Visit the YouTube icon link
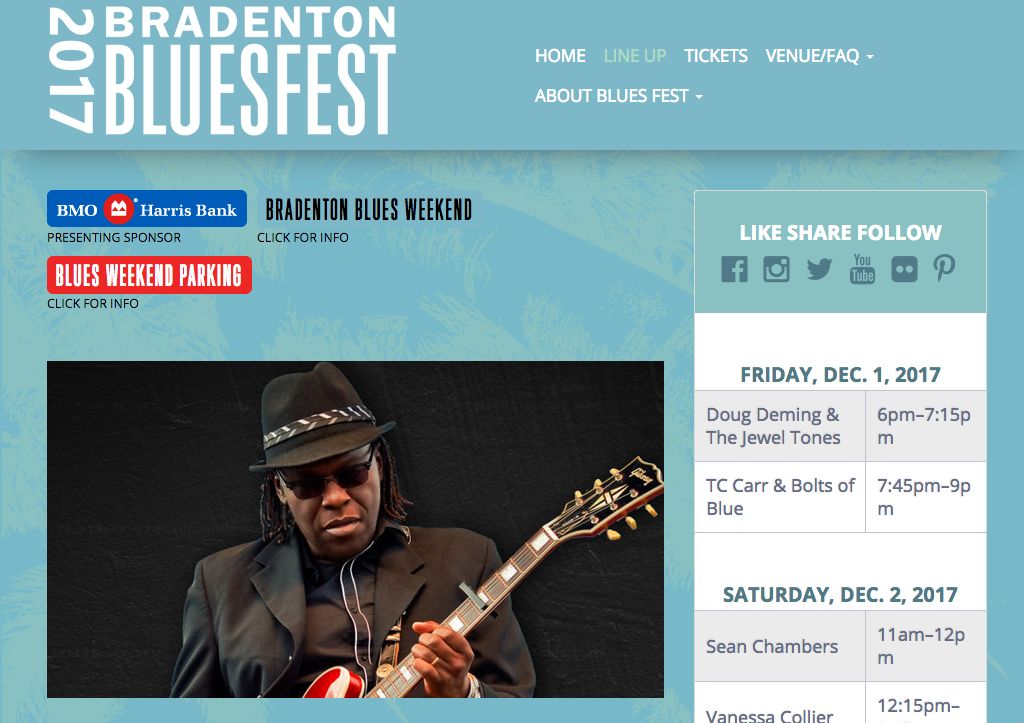Screen dimensions: 1024x723 pyautogui.click(x=862, y=269)
